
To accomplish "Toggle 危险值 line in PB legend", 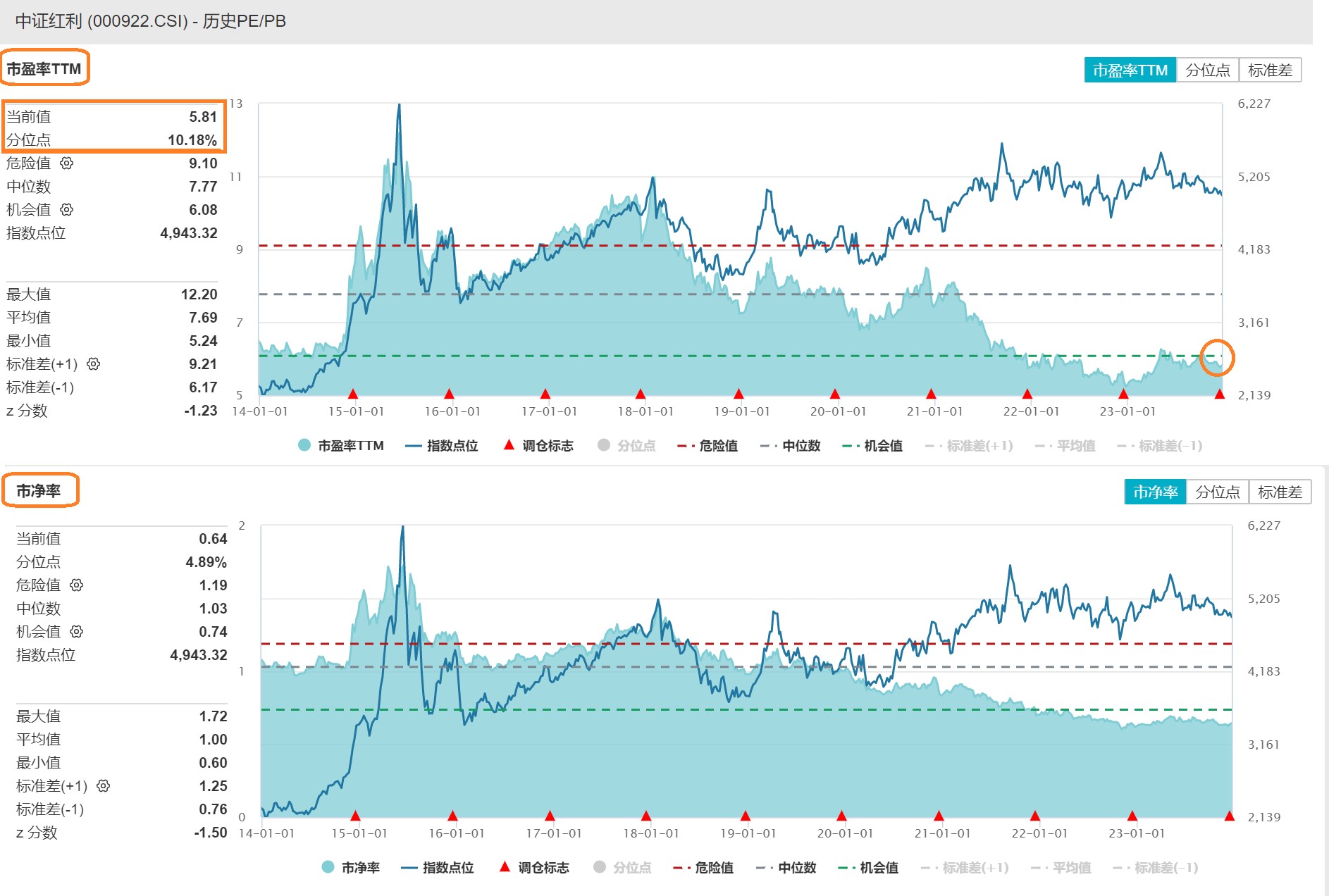I will pos(703,868).
